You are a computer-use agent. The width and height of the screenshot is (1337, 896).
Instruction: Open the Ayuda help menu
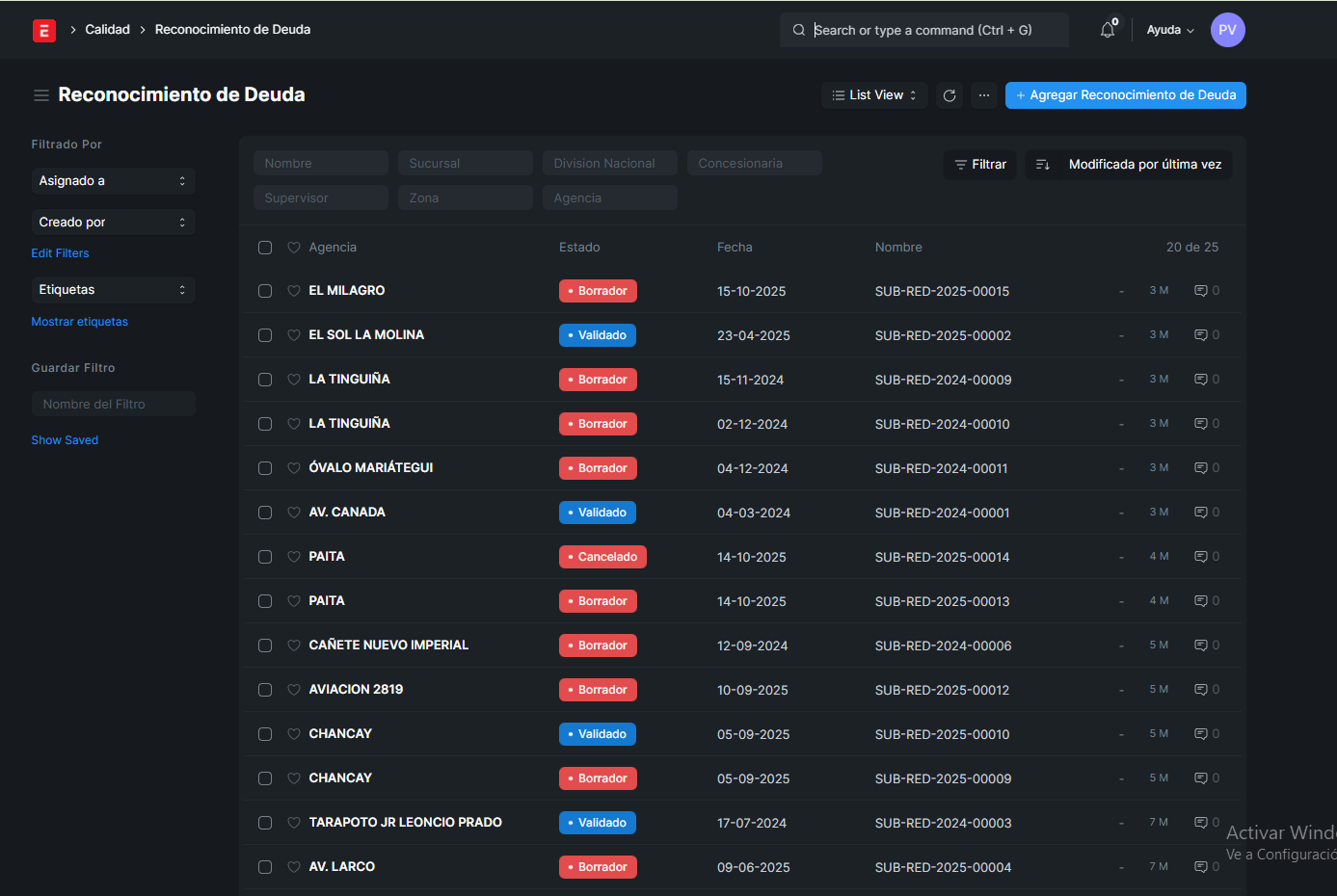(1169, 30)
